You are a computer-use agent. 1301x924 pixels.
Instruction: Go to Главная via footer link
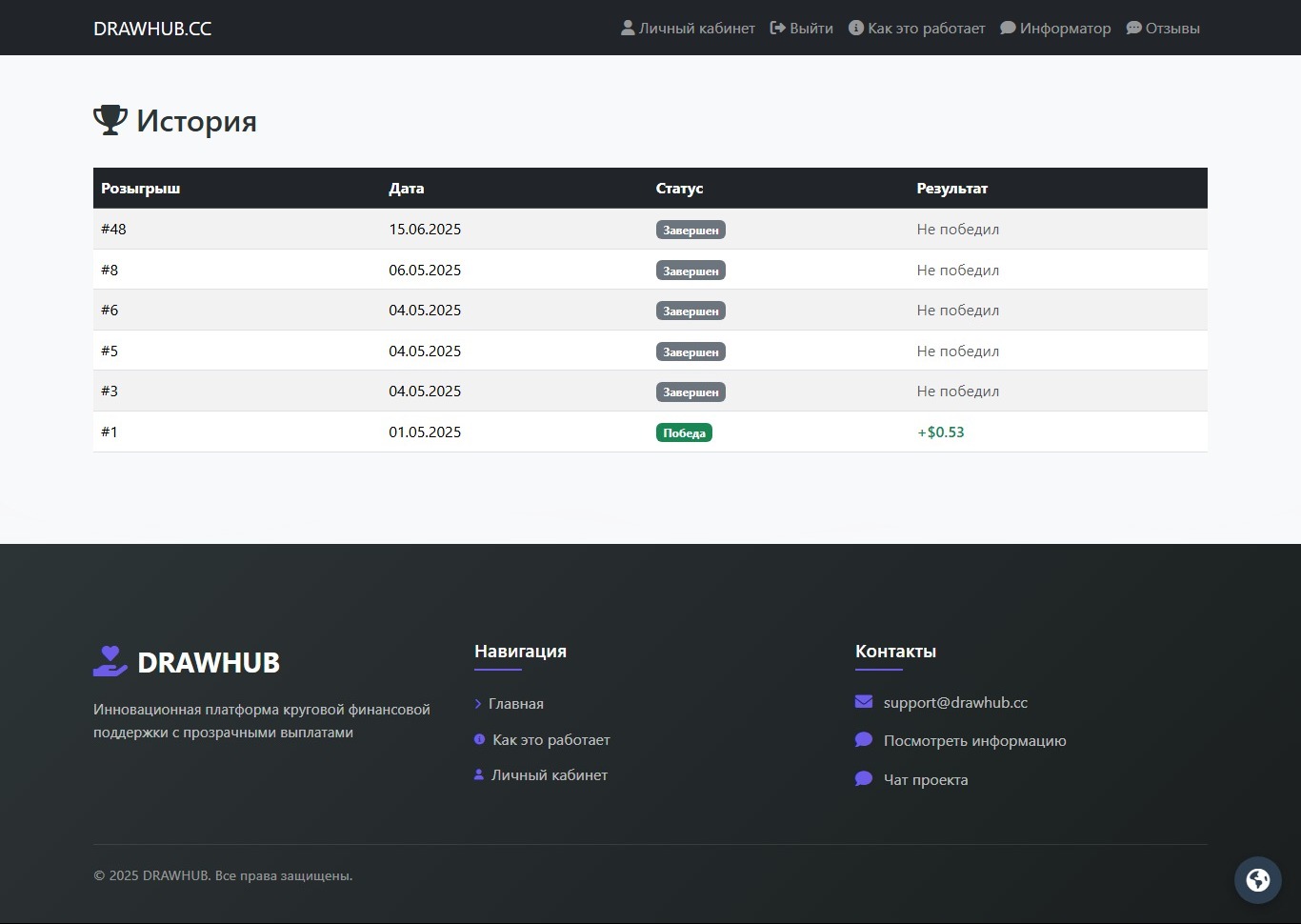point(516,703)
